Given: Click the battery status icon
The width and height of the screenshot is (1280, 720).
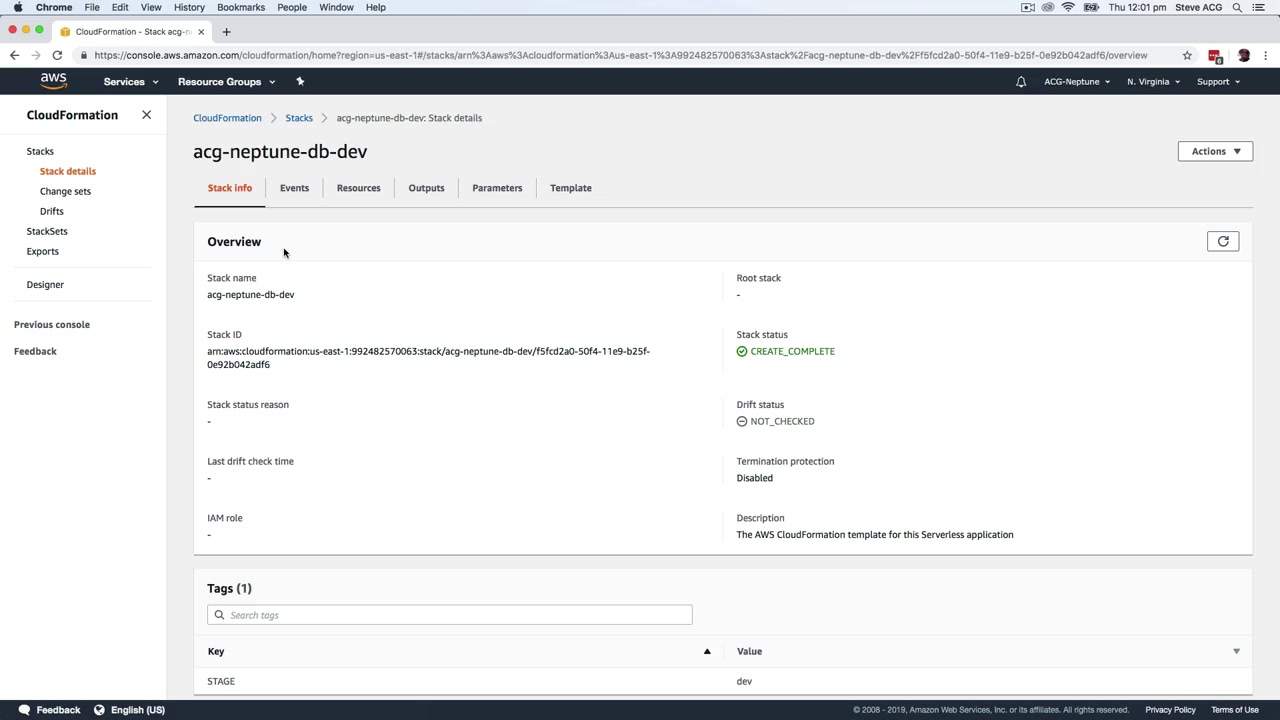Looking at the screenshot, I should pos(1090,7).
